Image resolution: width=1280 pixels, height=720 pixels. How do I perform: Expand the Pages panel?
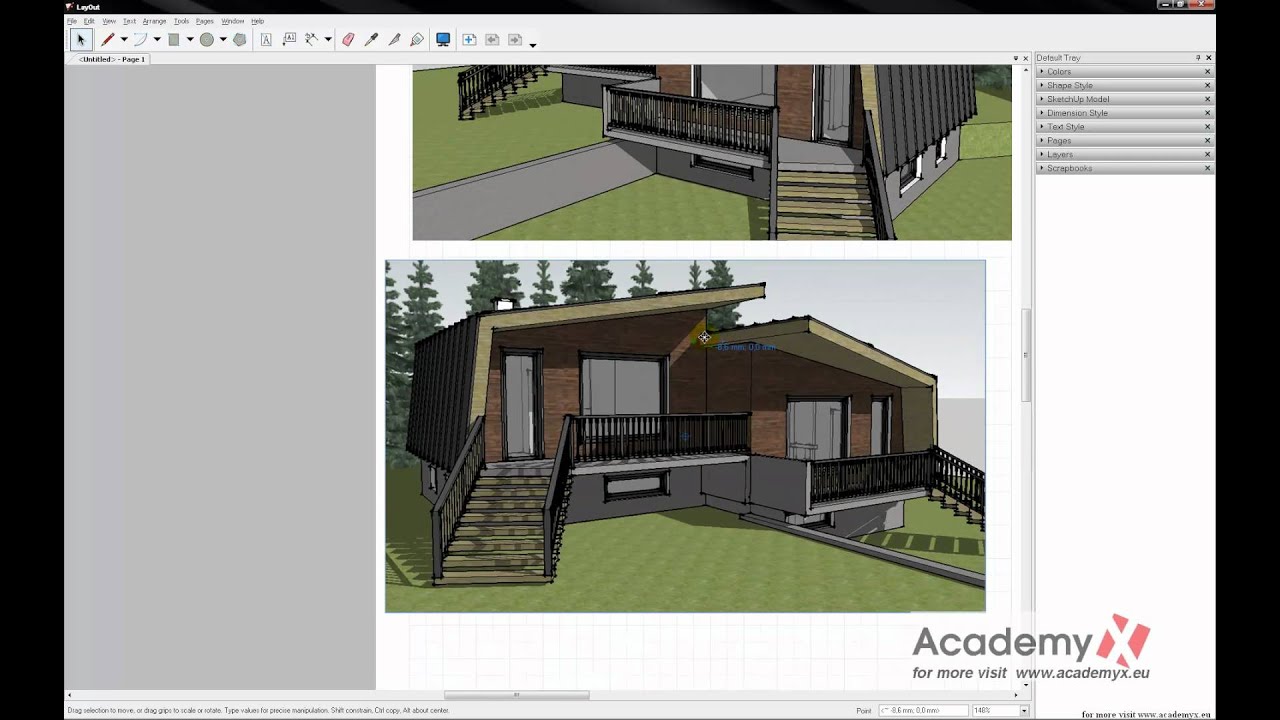pyautogui.click(x=1042, y=141)
